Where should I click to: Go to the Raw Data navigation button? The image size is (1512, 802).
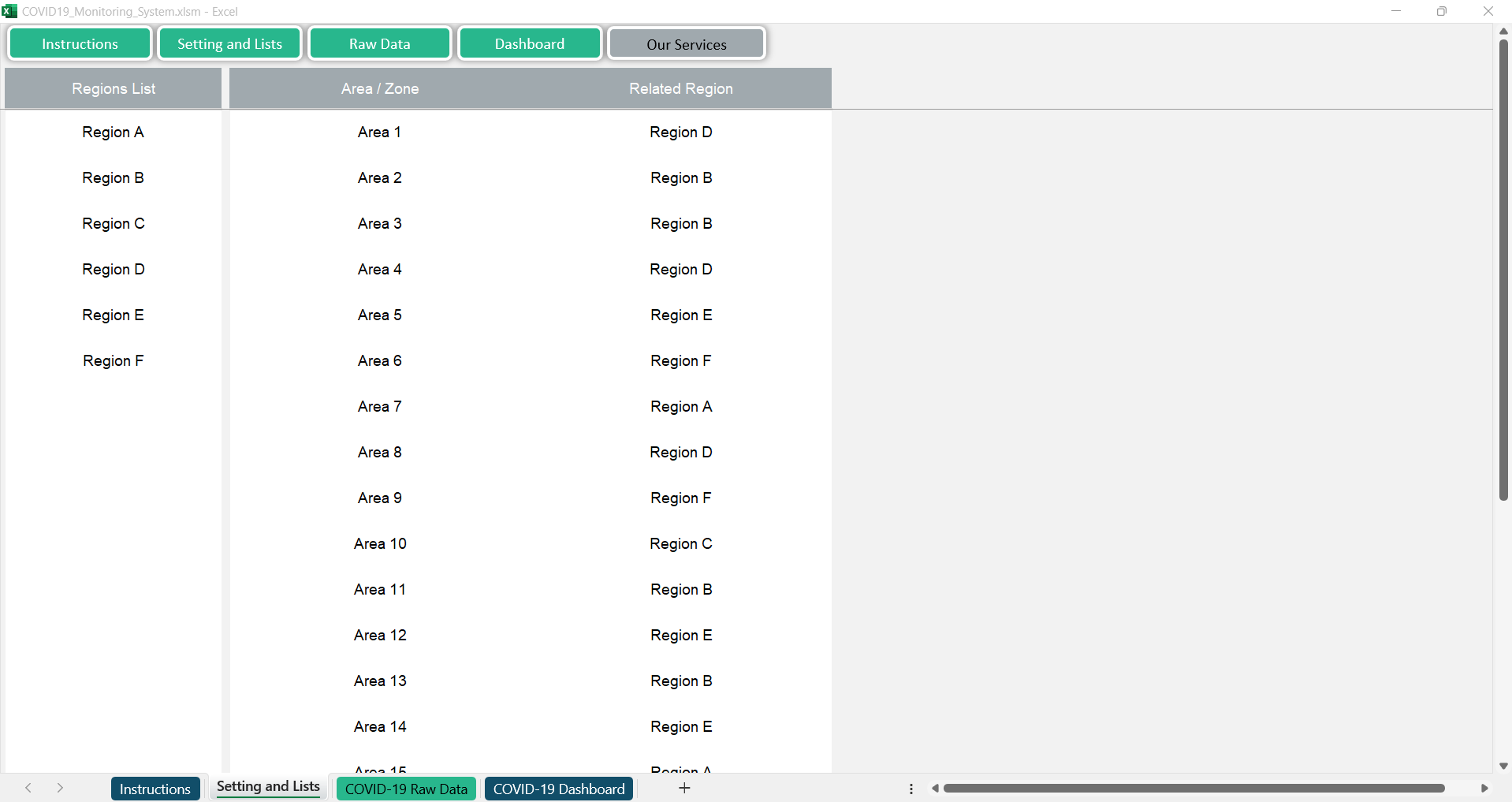tap(379, 44)
